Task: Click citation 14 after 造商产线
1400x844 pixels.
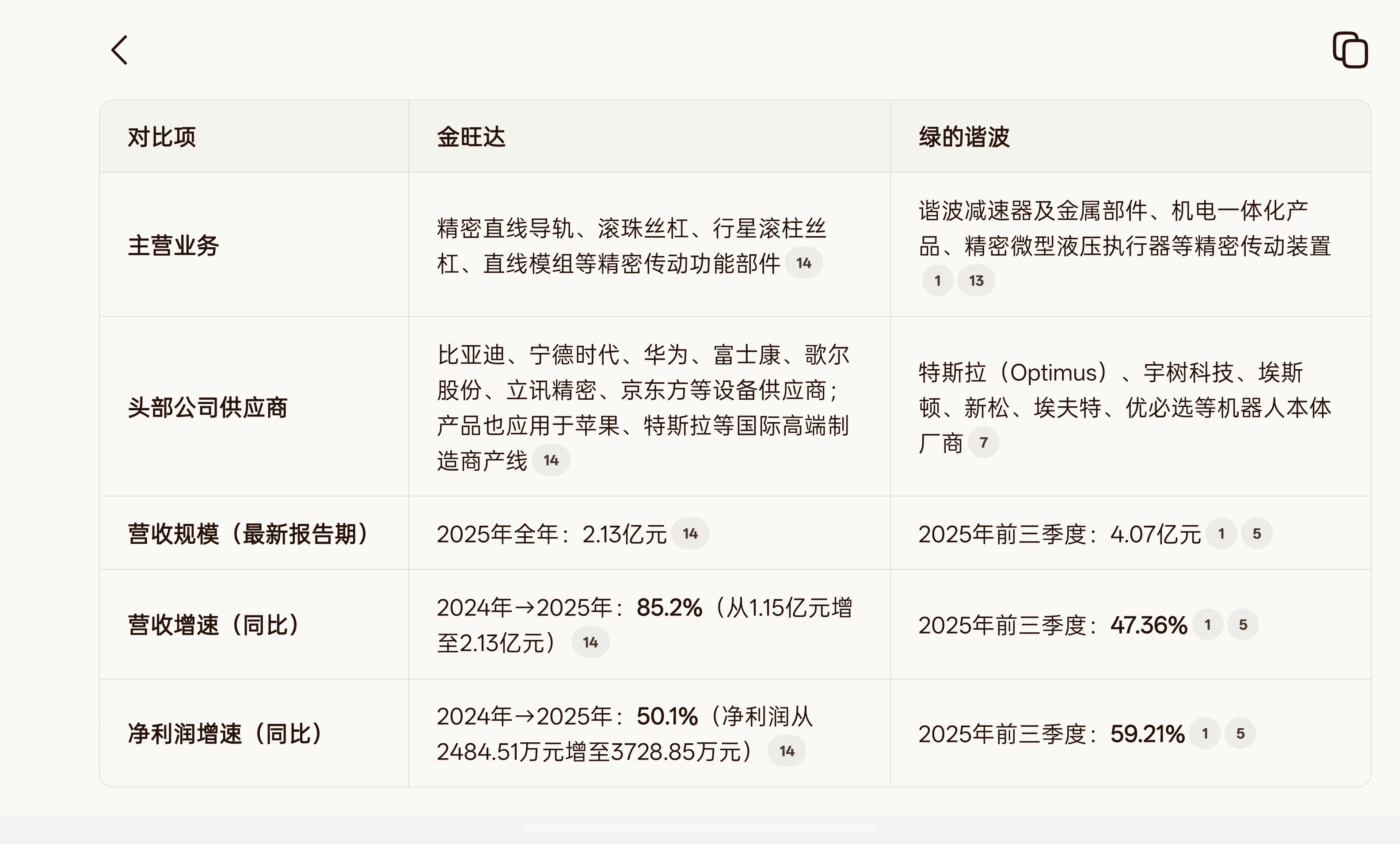Action: click(551, 460)
